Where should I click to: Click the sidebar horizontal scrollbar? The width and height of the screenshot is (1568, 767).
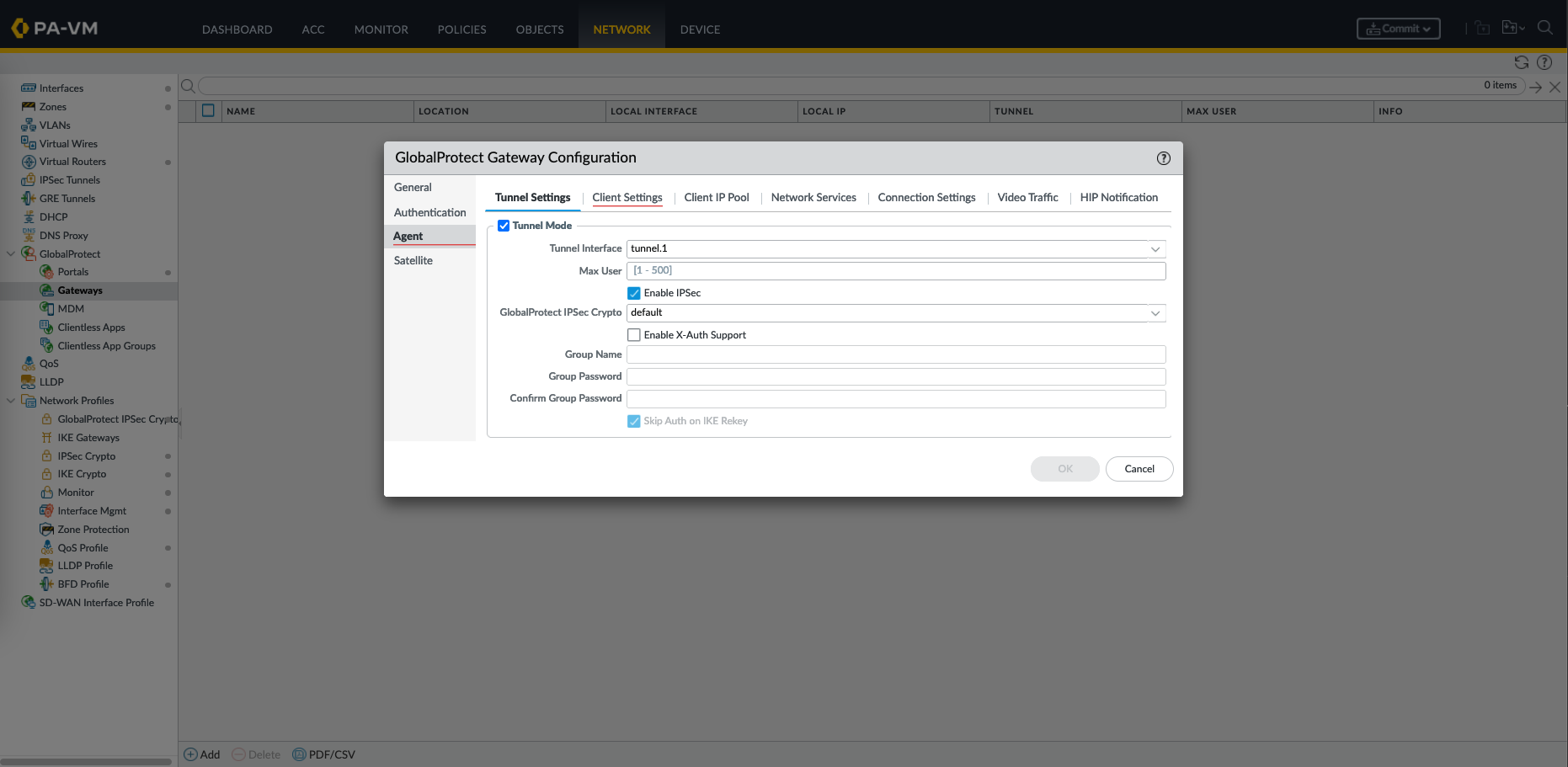(86, 761)
